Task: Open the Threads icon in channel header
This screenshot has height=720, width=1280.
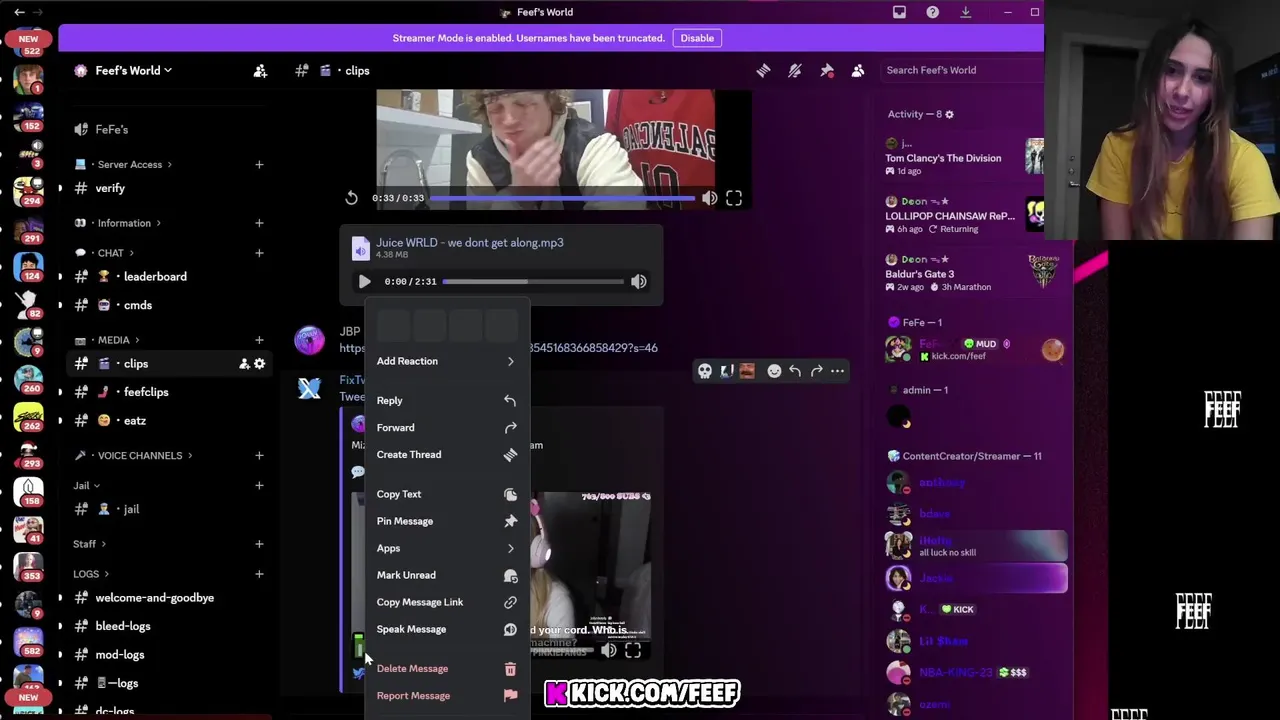Action: coord(763,70)
